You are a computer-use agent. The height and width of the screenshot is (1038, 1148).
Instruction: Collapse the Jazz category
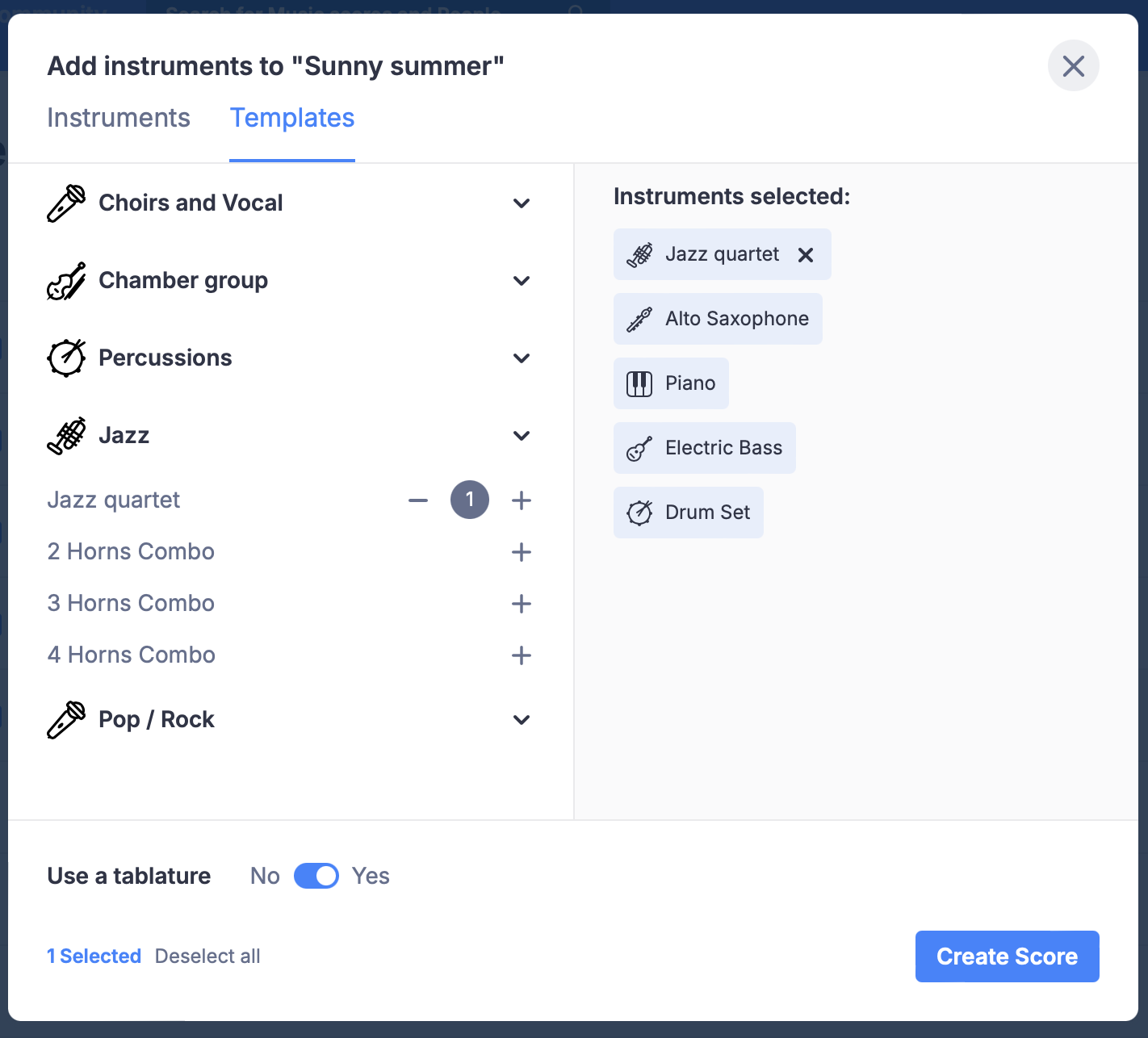coord(522,435)
